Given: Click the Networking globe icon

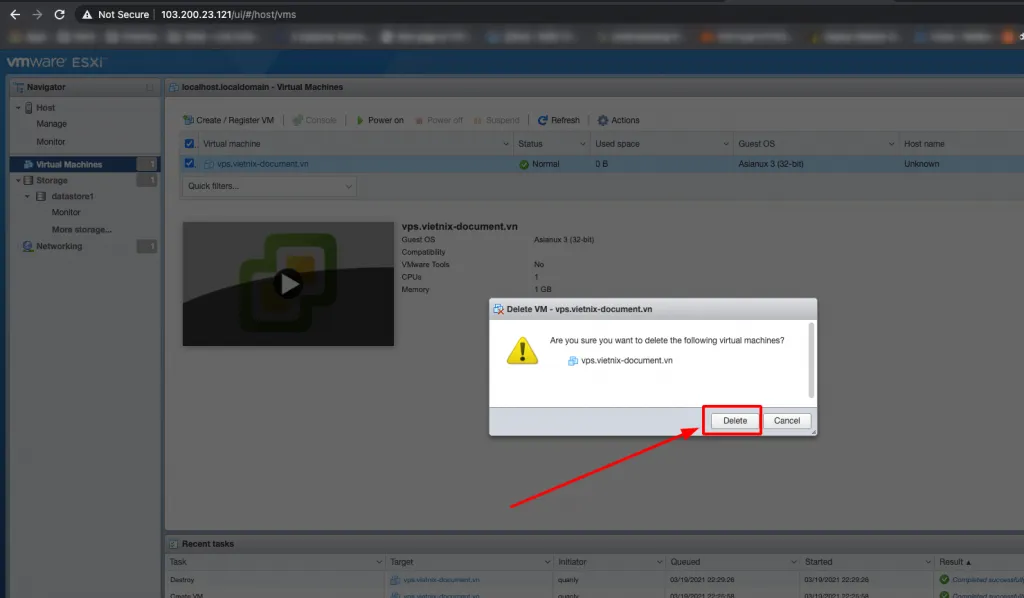Looking at the screenshot, I should [27, 246].
